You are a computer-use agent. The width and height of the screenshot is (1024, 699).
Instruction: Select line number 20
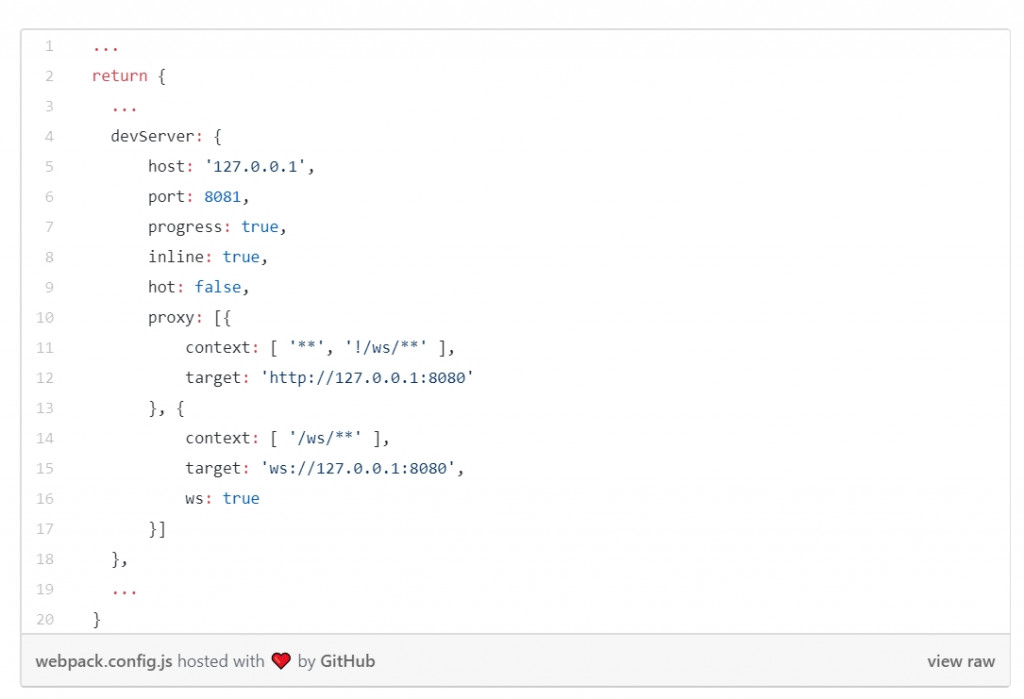click(x=45, y=619)
